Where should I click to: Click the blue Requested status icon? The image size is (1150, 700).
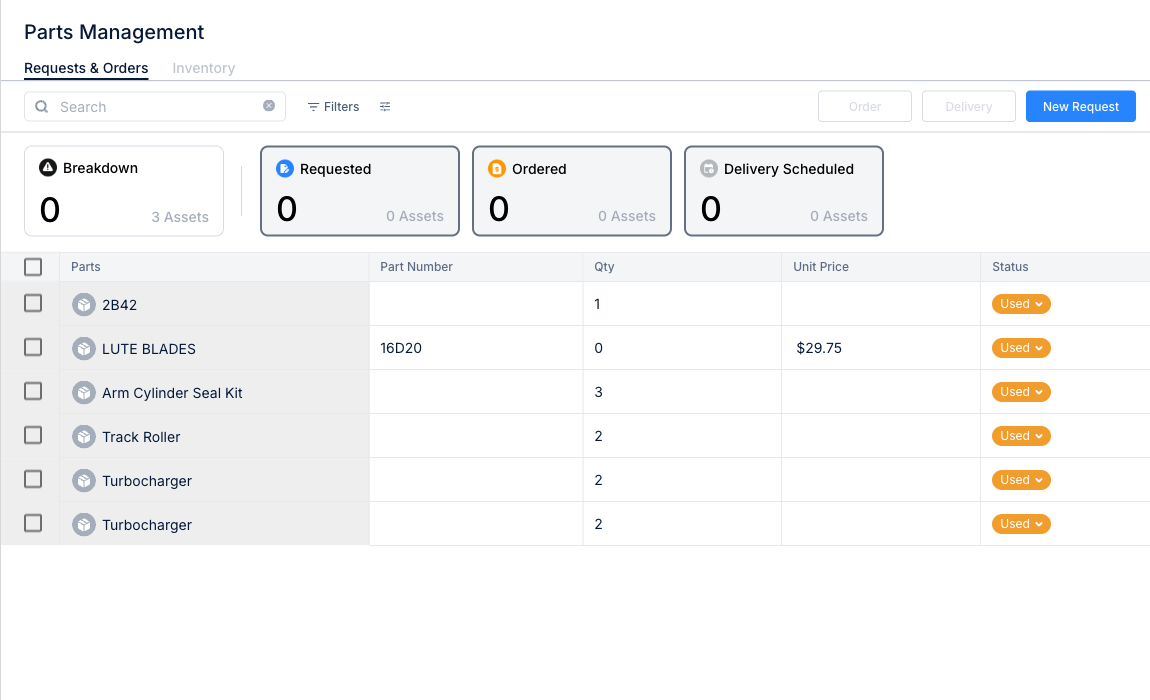285,169
